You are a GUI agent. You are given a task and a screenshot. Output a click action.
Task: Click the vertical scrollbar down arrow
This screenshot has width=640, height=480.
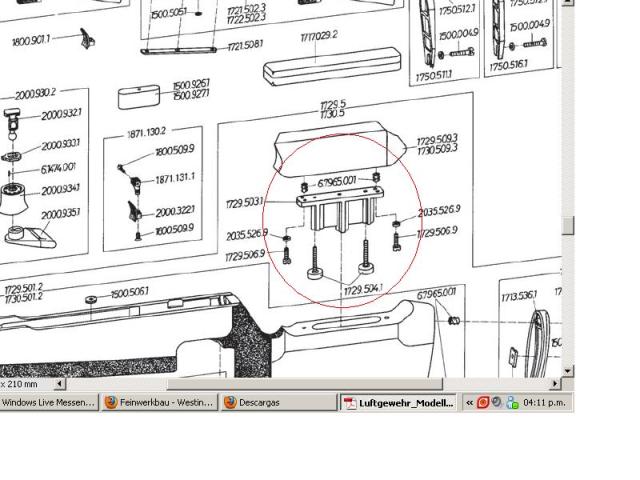point(568,371)
